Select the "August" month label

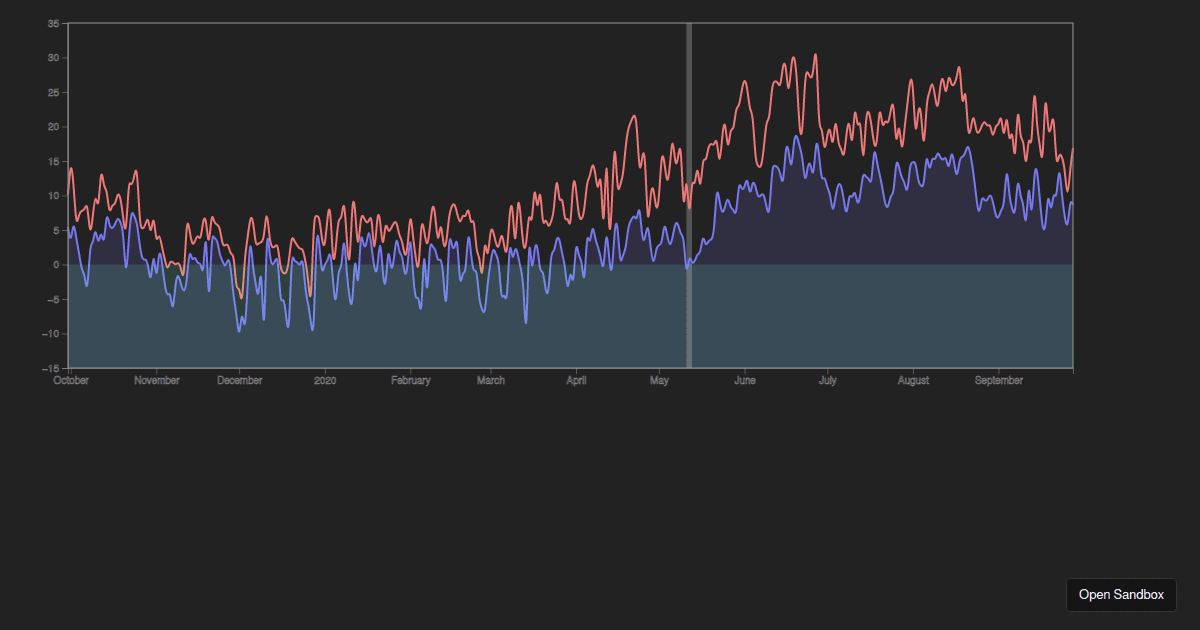[x=913, y=380]
